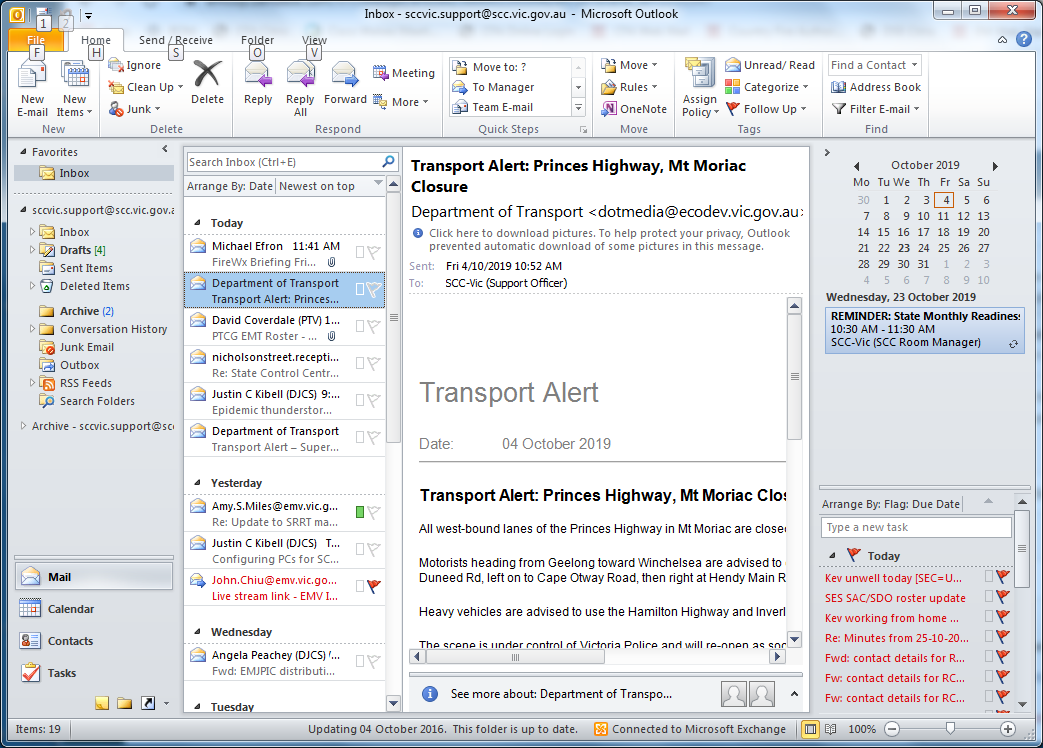
Task: Click the Delete icon in ribbon
Action: (x=207, y=76)
